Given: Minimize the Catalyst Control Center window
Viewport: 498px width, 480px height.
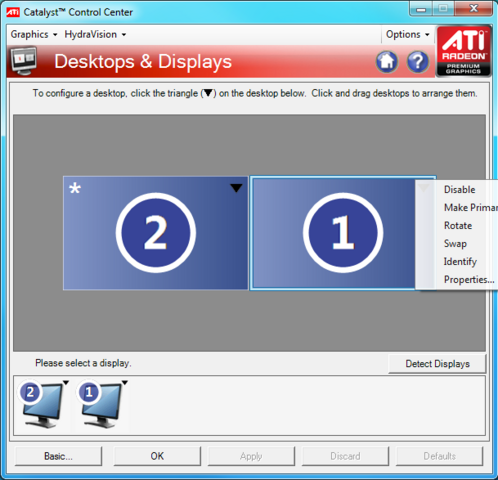Looking at the screenshot, I should [x=421, y=9].
